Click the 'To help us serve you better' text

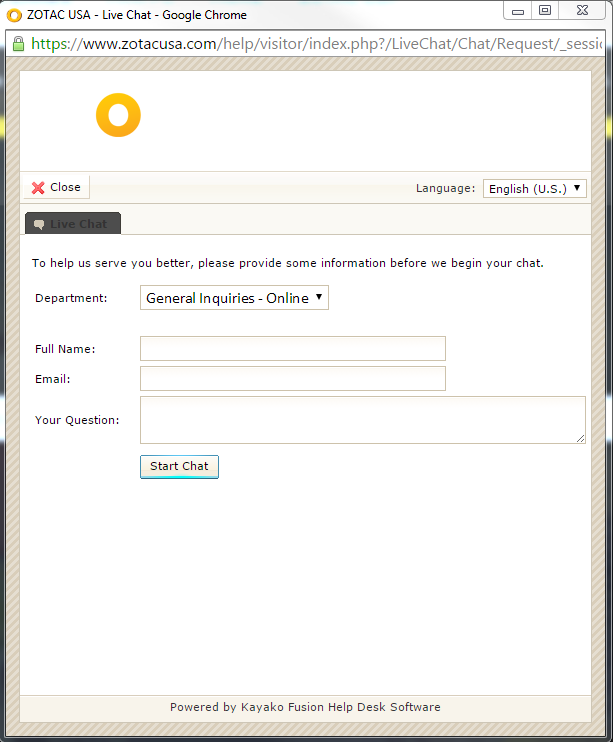(287, 263)
